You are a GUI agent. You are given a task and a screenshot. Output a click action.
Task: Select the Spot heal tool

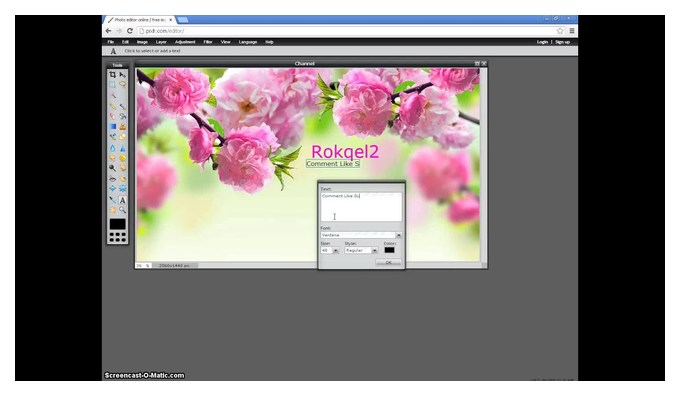[x=123, y=178]
